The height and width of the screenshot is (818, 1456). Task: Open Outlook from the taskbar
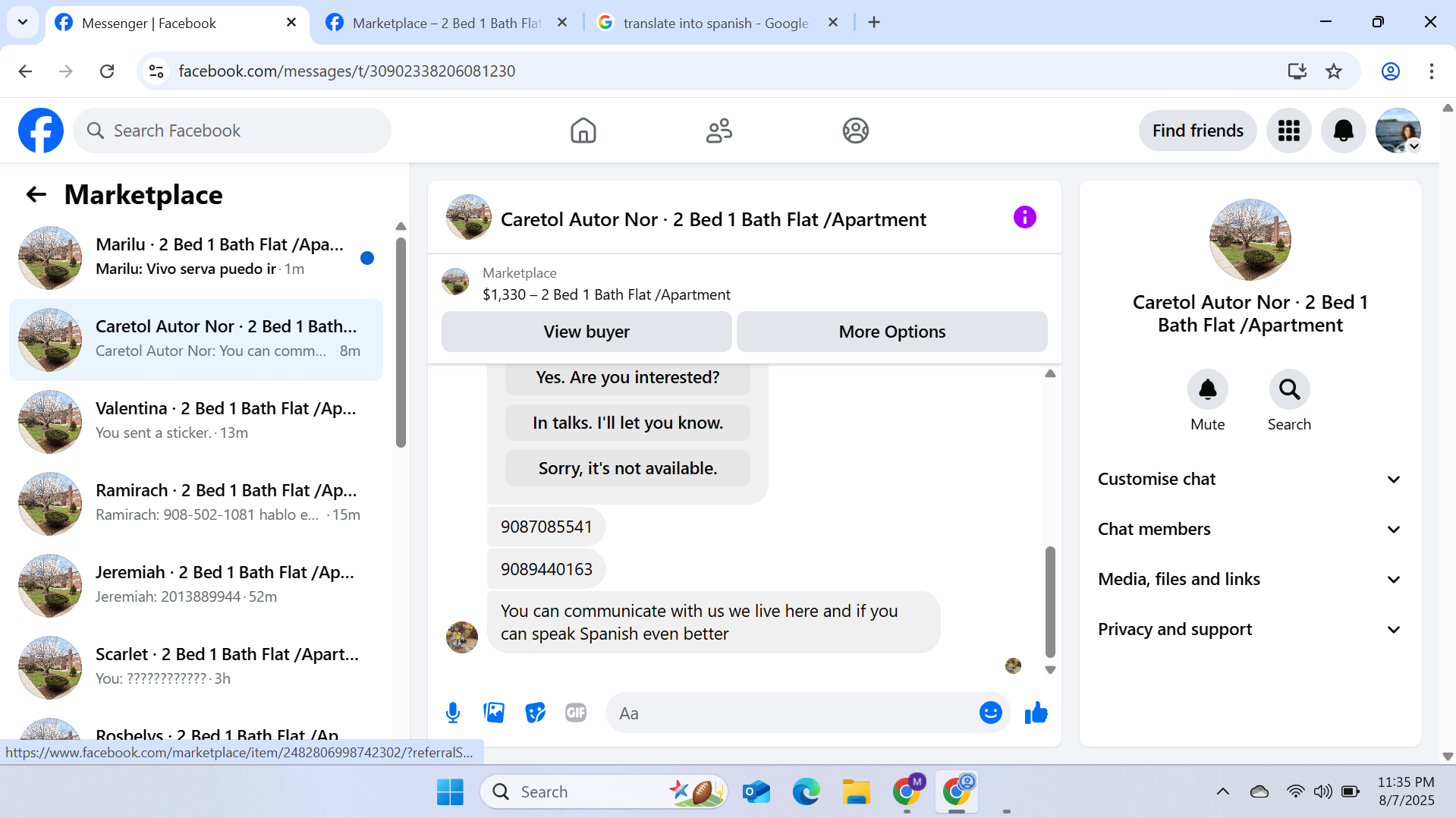click(756, 791)
